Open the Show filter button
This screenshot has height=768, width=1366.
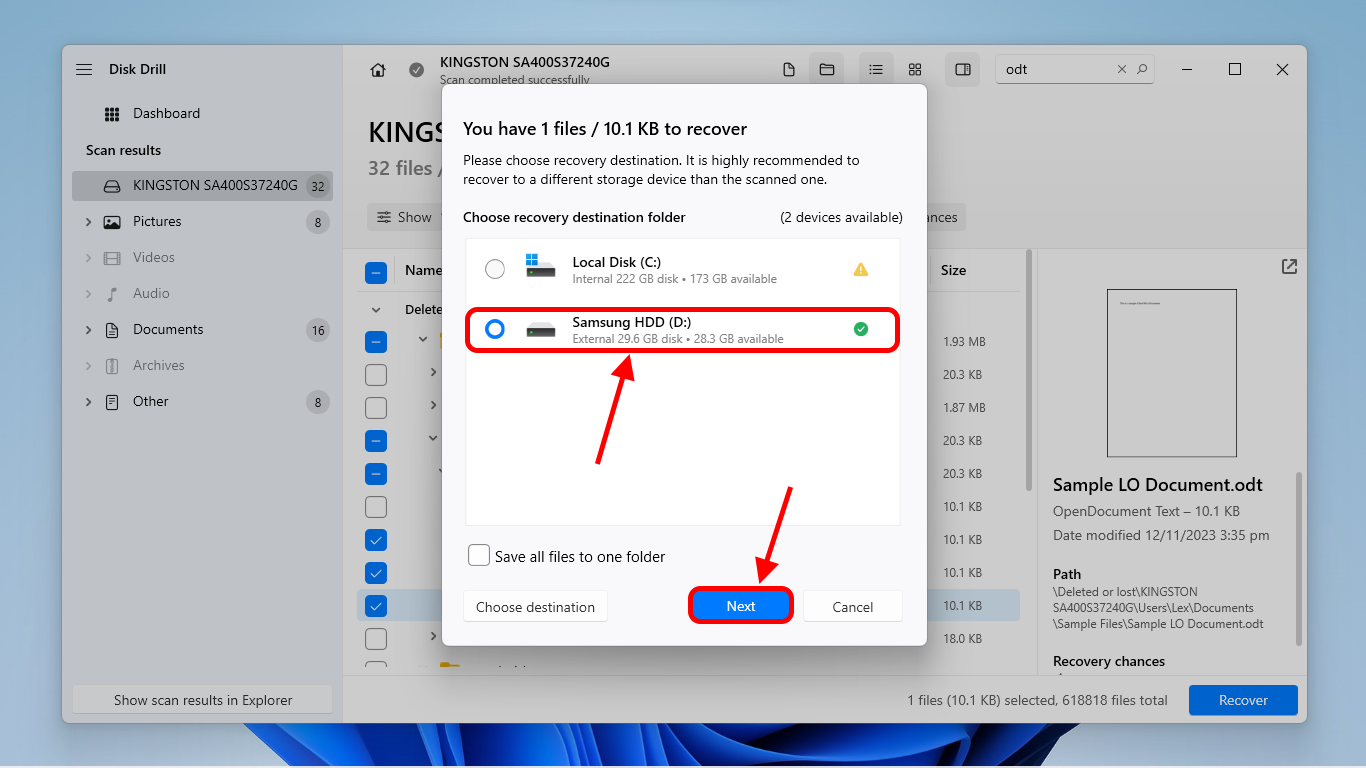click(405, 217)
